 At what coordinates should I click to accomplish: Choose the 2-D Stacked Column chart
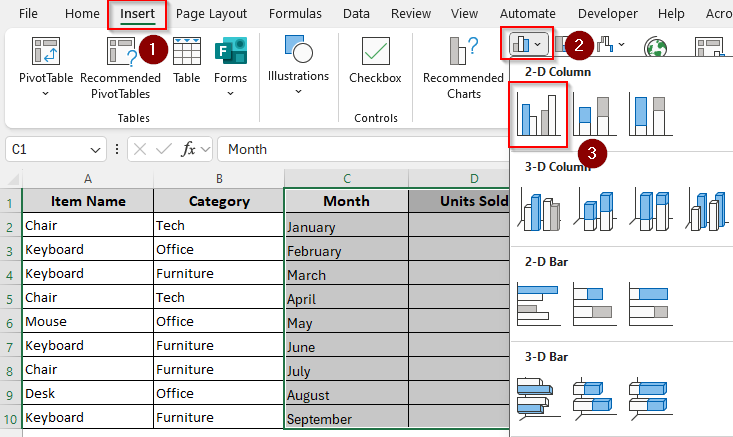tap(594, 114)
